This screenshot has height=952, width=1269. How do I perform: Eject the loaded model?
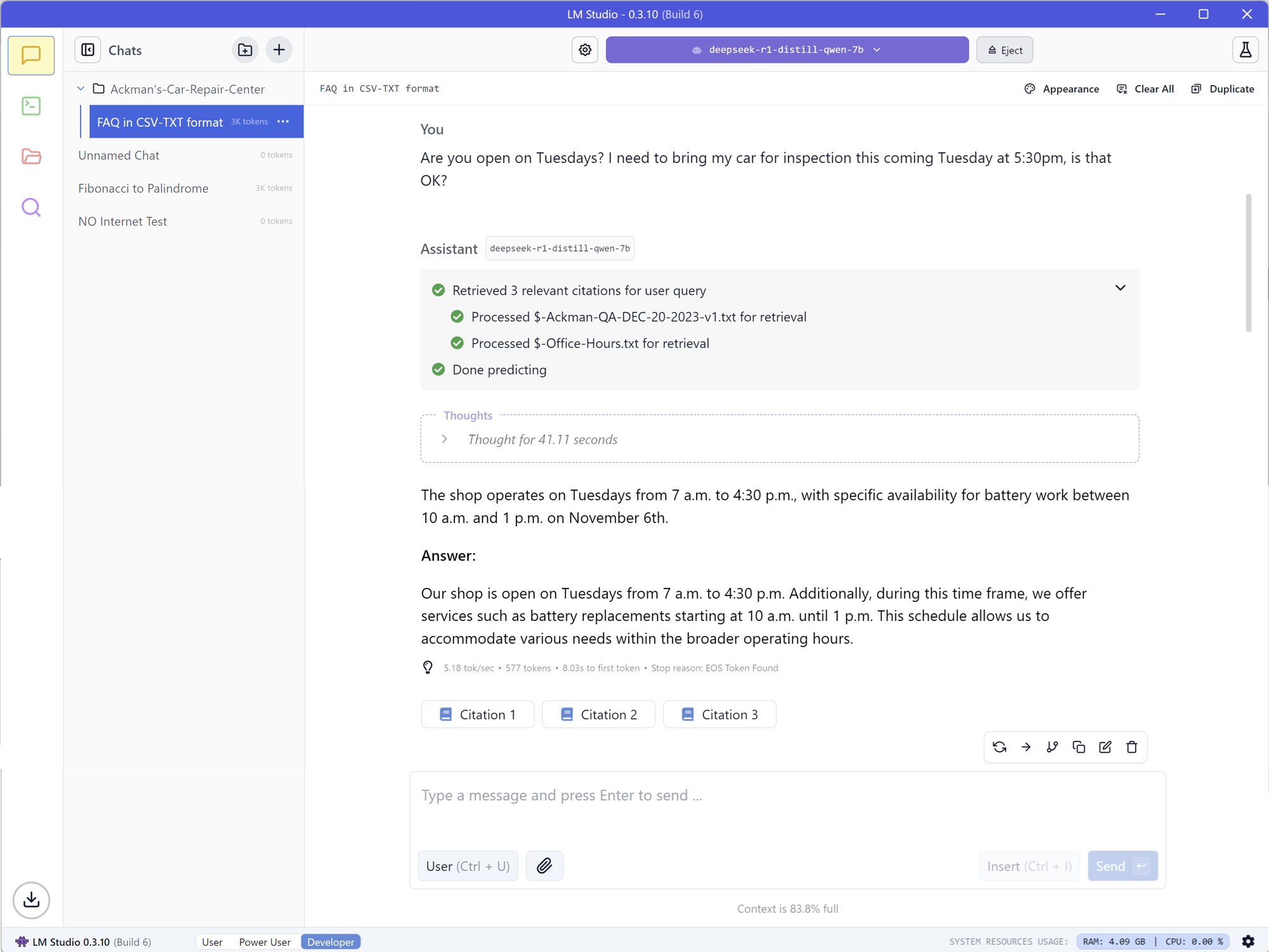coord(1005,49)
